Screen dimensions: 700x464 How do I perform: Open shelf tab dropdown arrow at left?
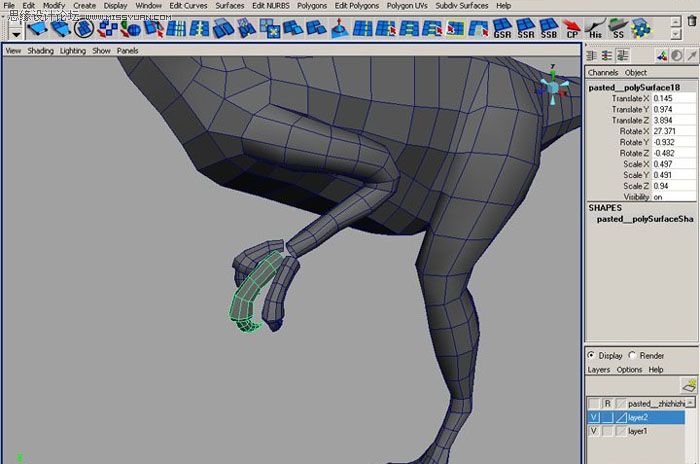(x=14, y=32)
